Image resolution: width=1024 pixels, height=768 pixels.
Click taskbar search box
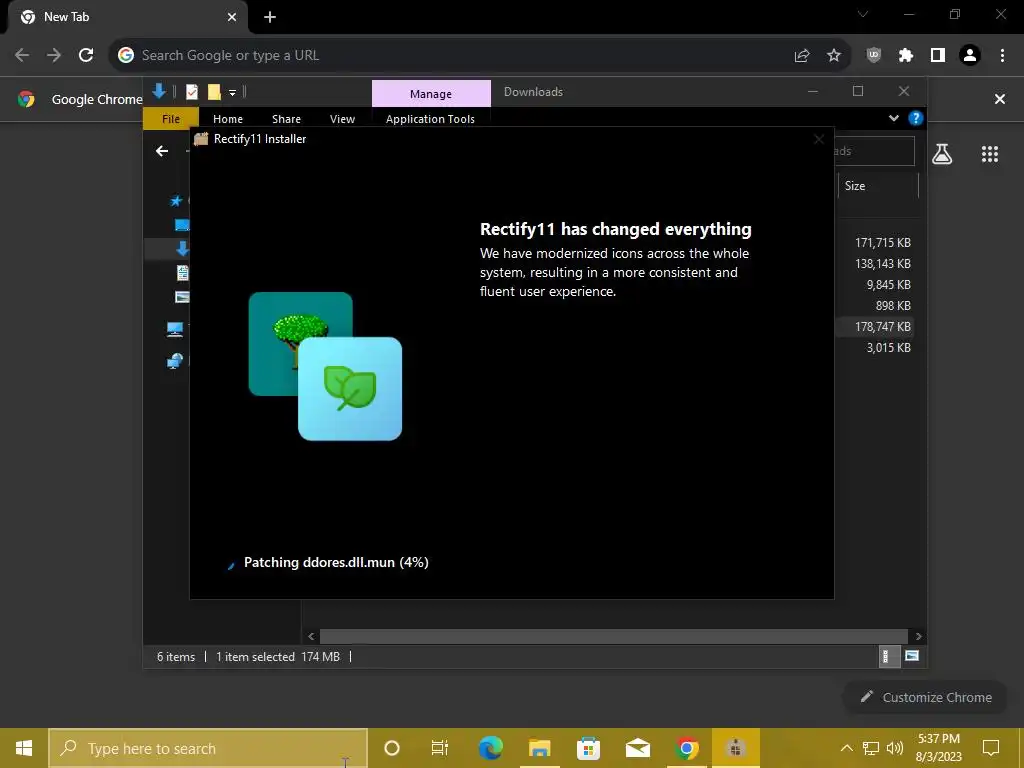click(208, 748)
